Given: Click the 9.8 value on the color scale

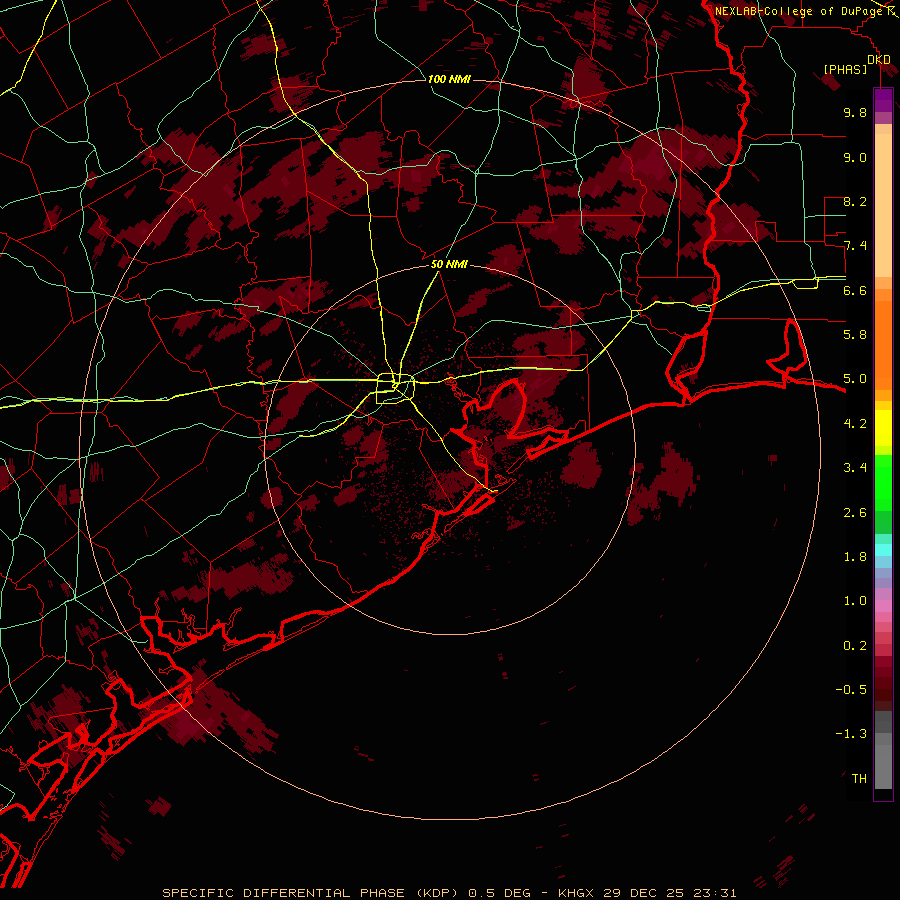Looking at the screenshot, I should pos(855,112).
